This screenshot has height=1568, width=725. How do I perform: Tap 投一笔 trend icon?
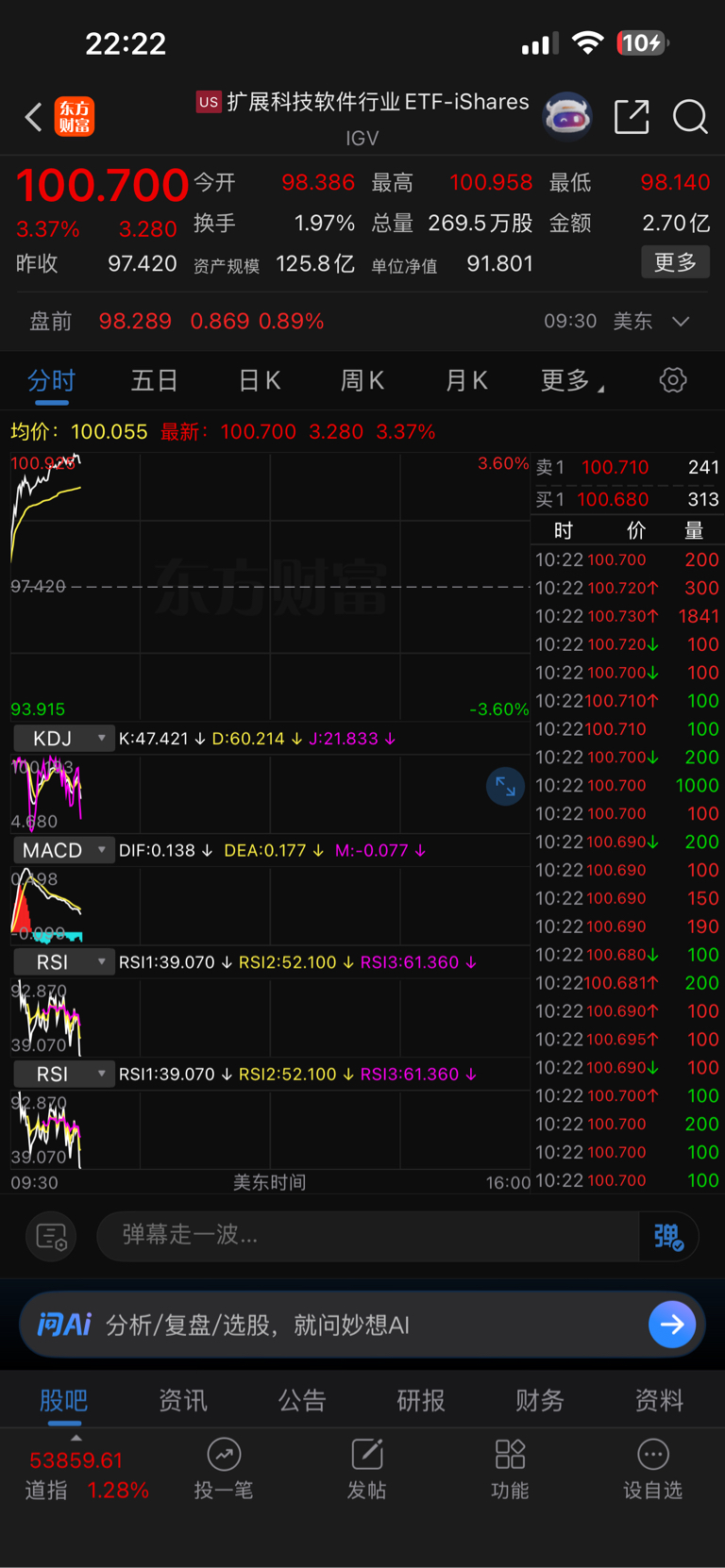pyautogui.click(x=224, y=1455)
